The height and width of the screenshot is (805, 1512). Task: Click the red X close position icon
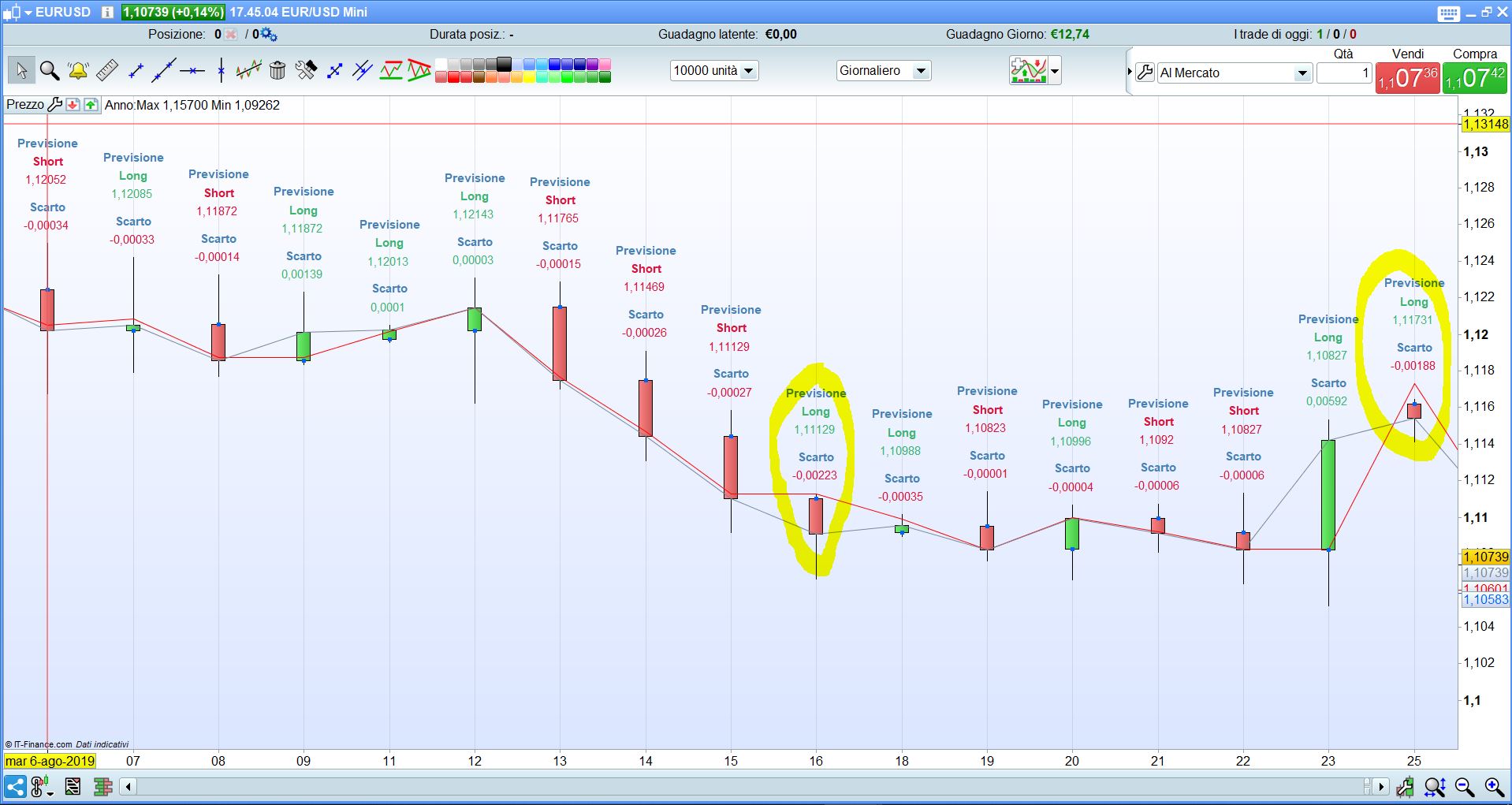click(230, 35)
